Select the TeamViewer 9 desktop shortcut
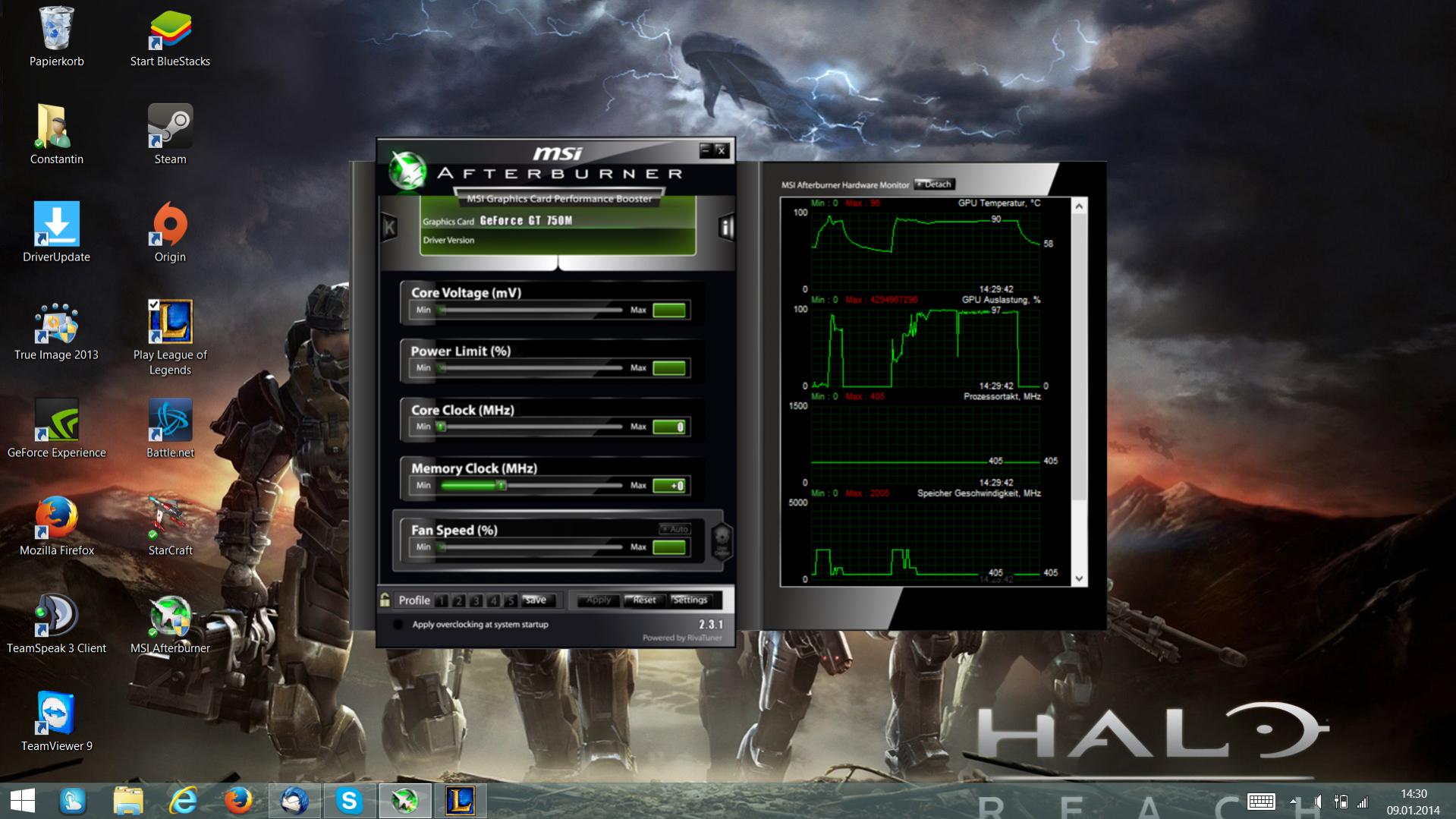1456x819 pixels. point(56,723)
